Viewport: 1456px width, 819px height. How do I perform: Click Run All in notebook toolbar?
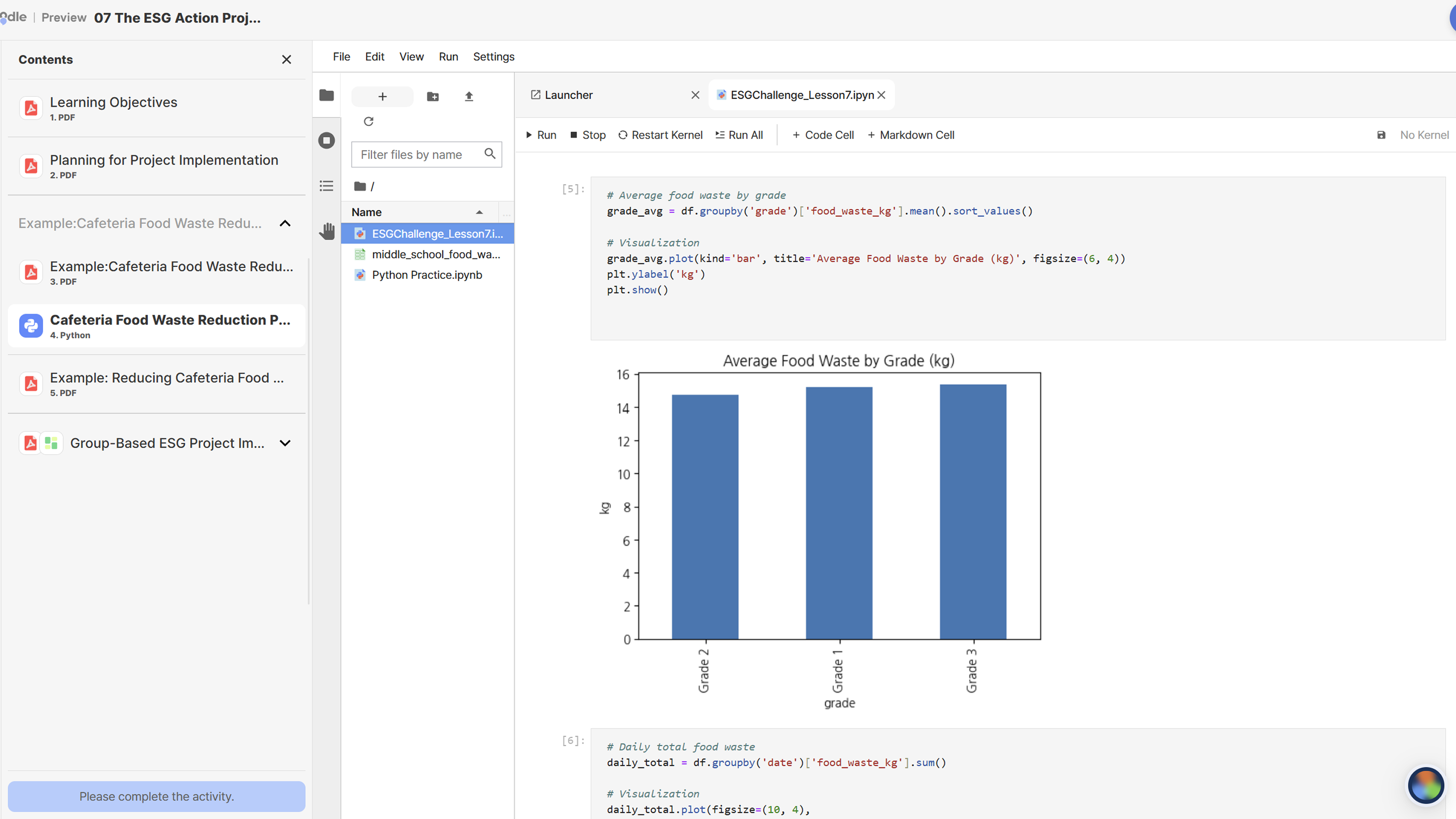[739, 135]
